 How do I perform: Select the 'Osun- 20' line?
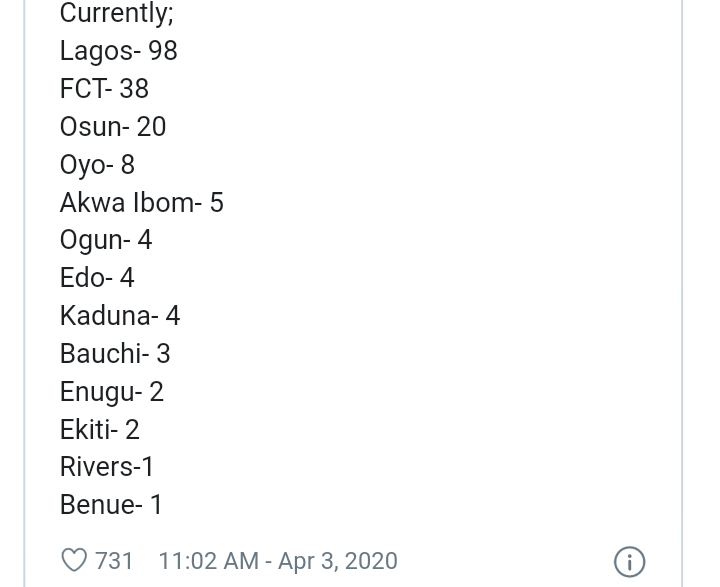113,127
